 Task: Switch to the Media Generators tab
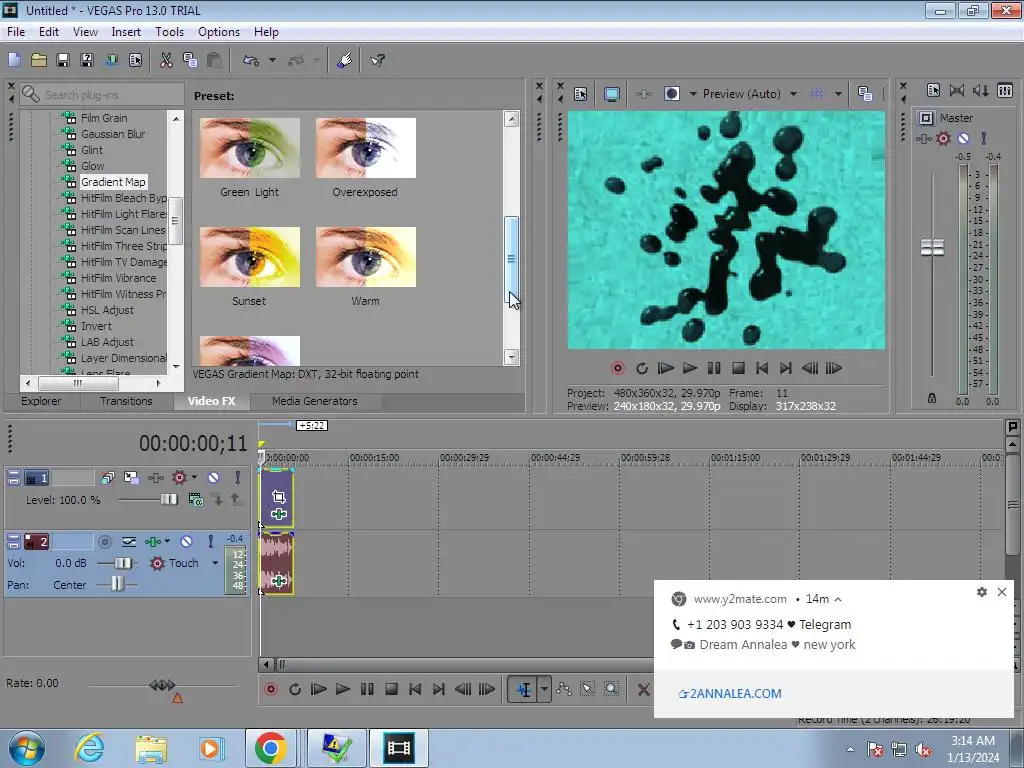tap(315, 401)
